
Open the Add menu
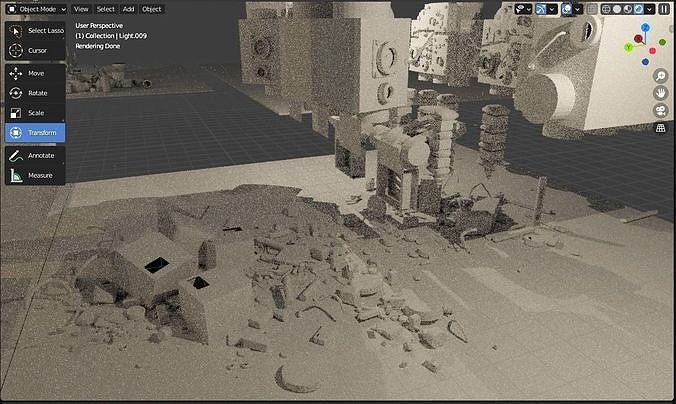(128, 9)
